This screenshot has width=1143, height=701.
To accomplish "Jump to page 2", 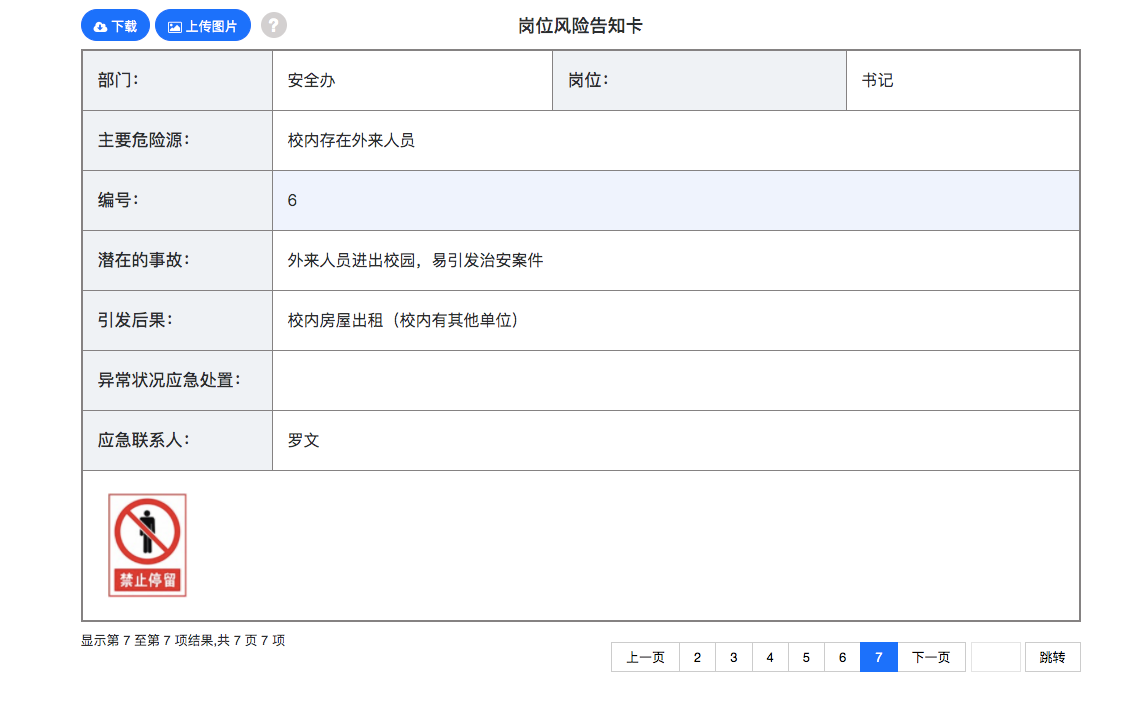I will click(x=697, y=657).
